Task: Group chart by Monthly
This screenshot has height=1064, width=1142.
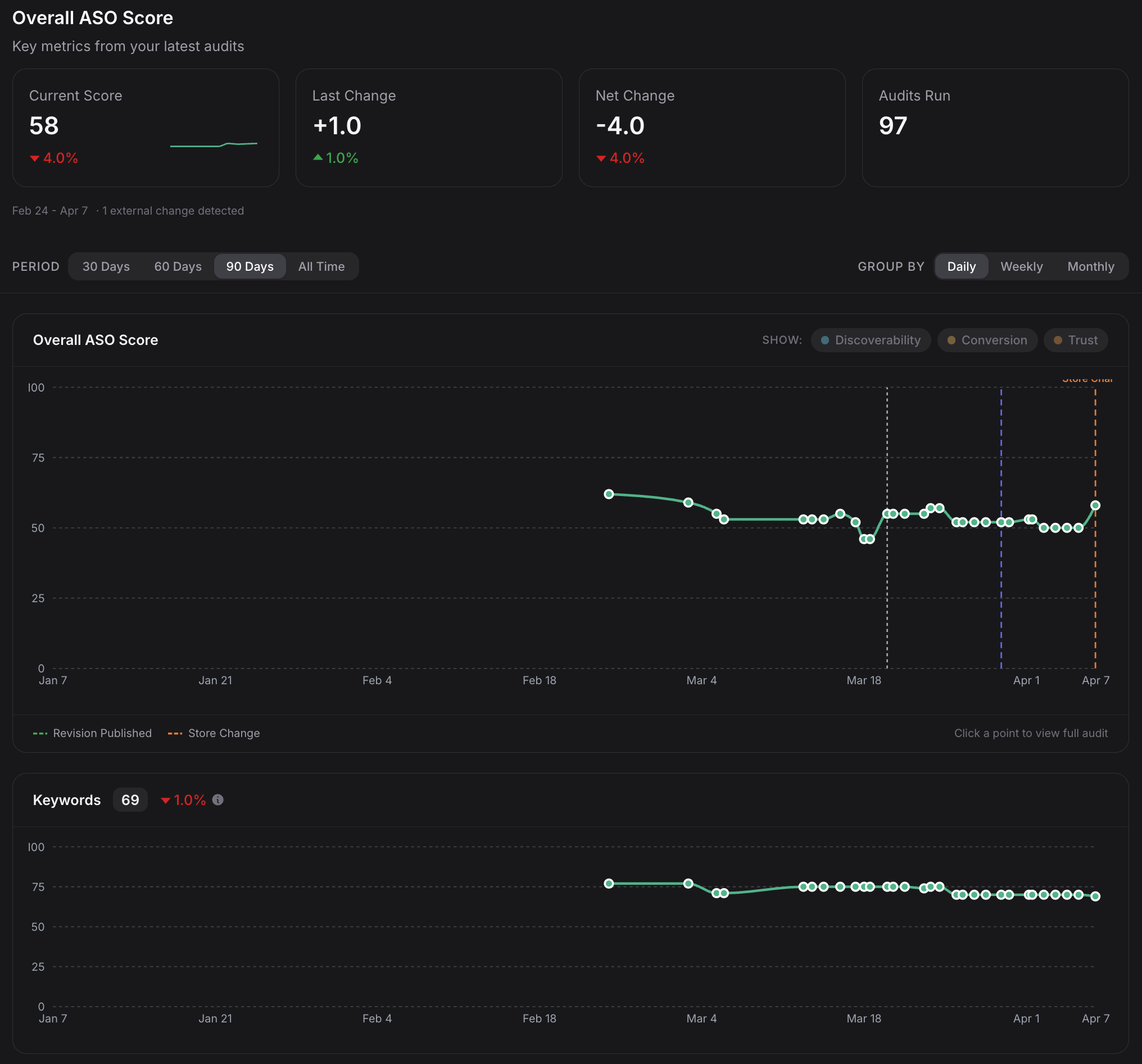Action: 1090,266
